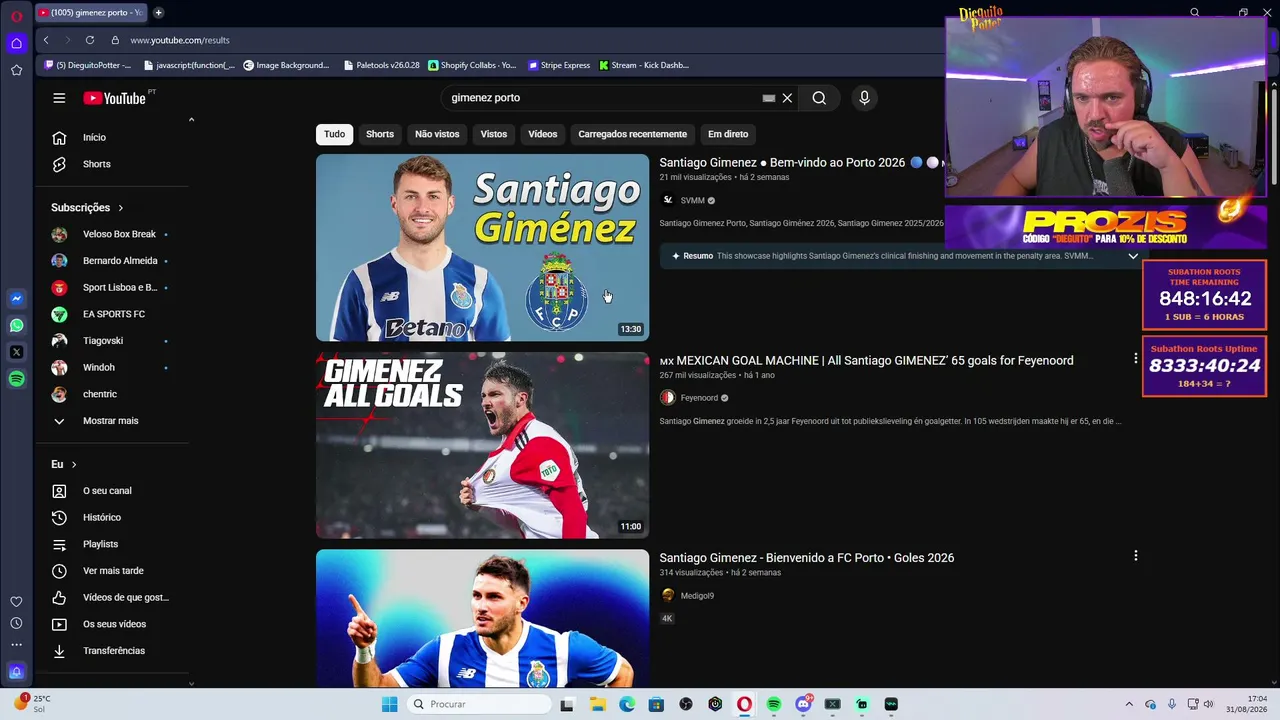Viewport: 1280px width, 720px height.
Task: Open the history clock icon in the Opera sidebar
Action: (16, 623)
